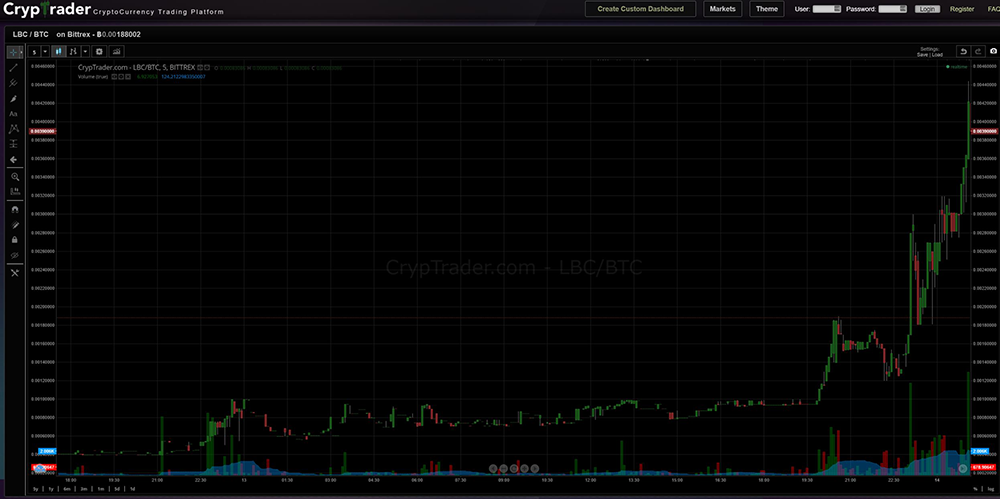Select the trend line drawing tool
Image resolution: width=1000 pixels, height=499 pixels.
(14, 67)
